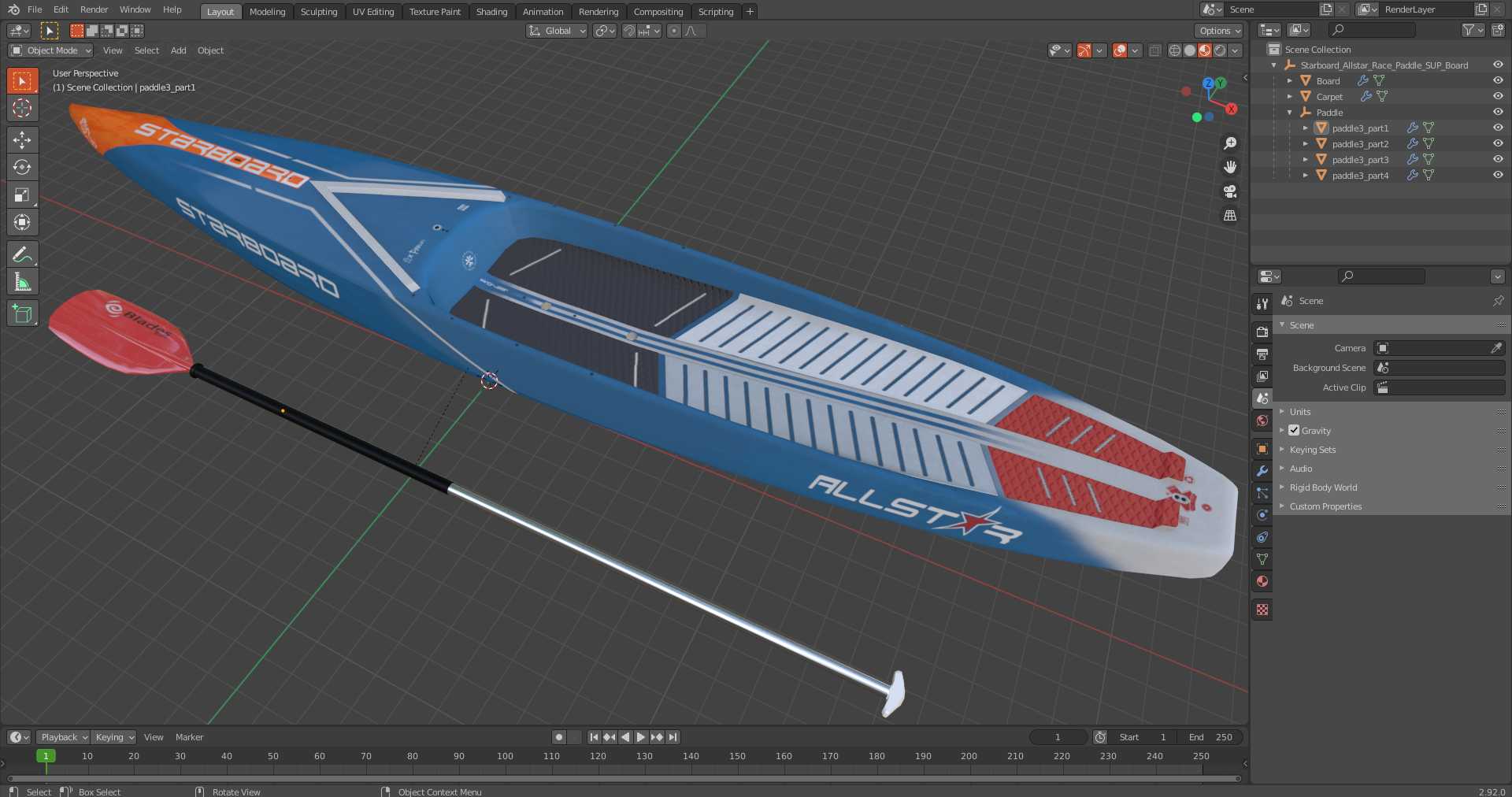
Task: Open the Render menu
Action: click(x=94, y=9)
